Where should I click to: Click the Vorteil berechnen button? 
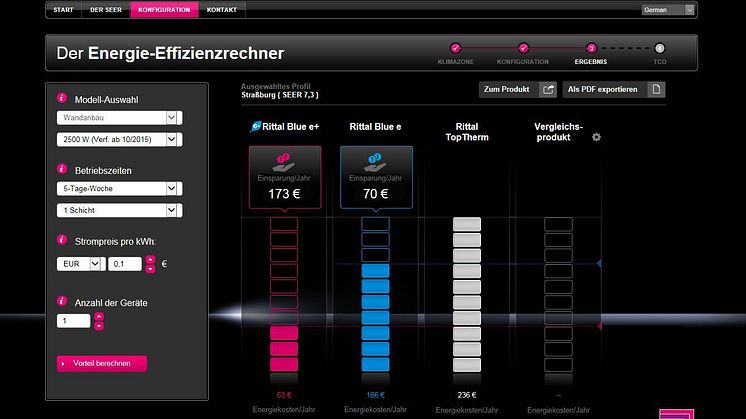(x=102, y=363)
